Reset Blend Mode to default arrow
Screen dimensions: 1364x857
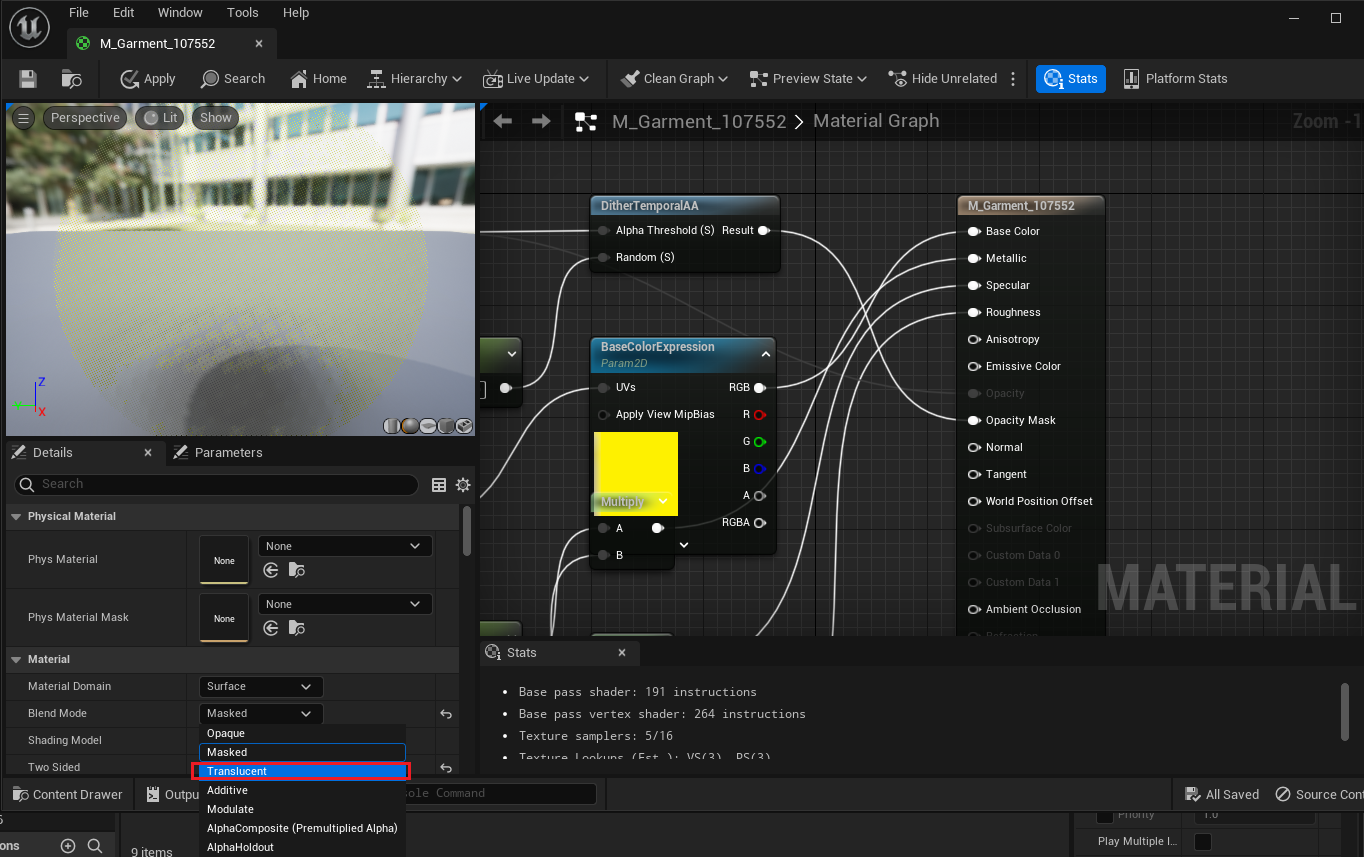click(x=446, y=714)
